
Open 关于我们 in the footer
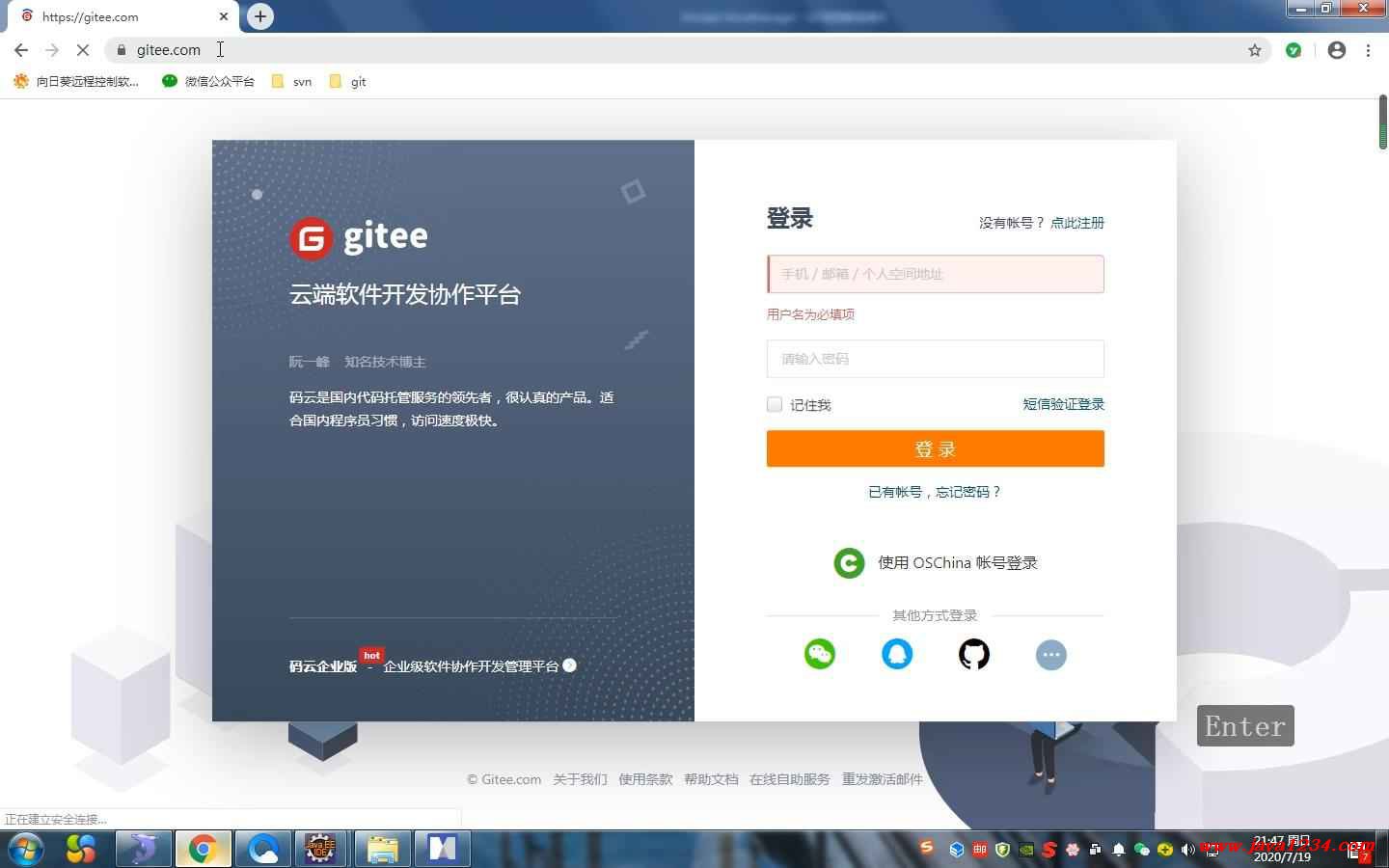(580, 779)
